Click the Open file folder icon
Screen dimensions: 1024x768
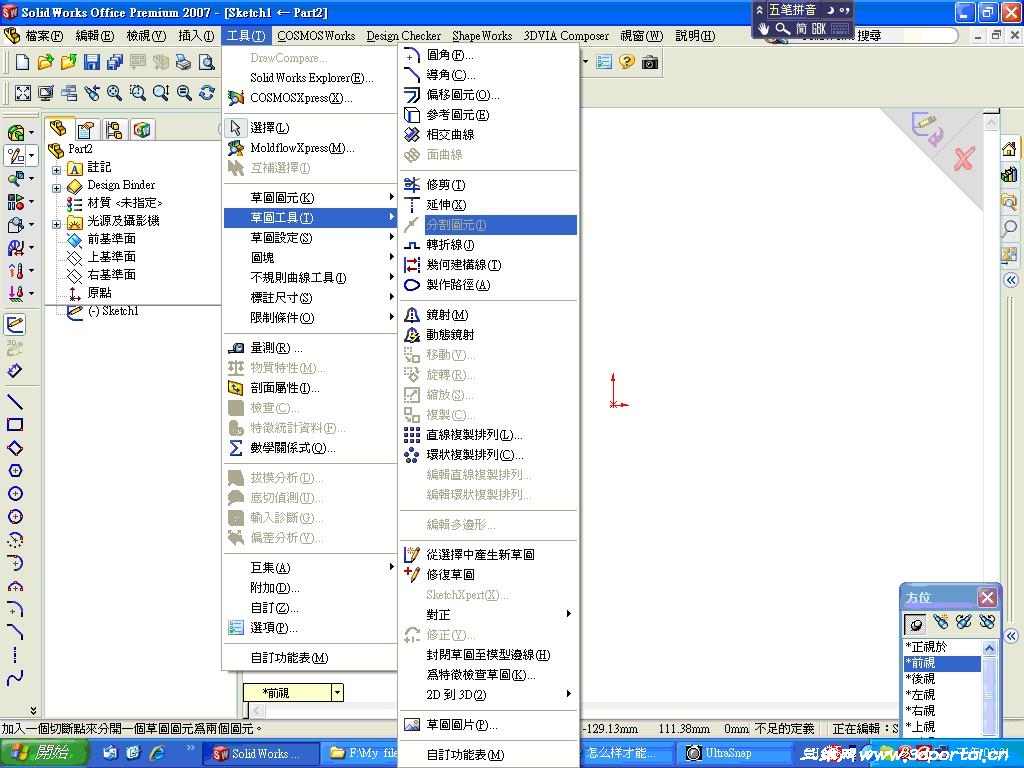[45, 62]
